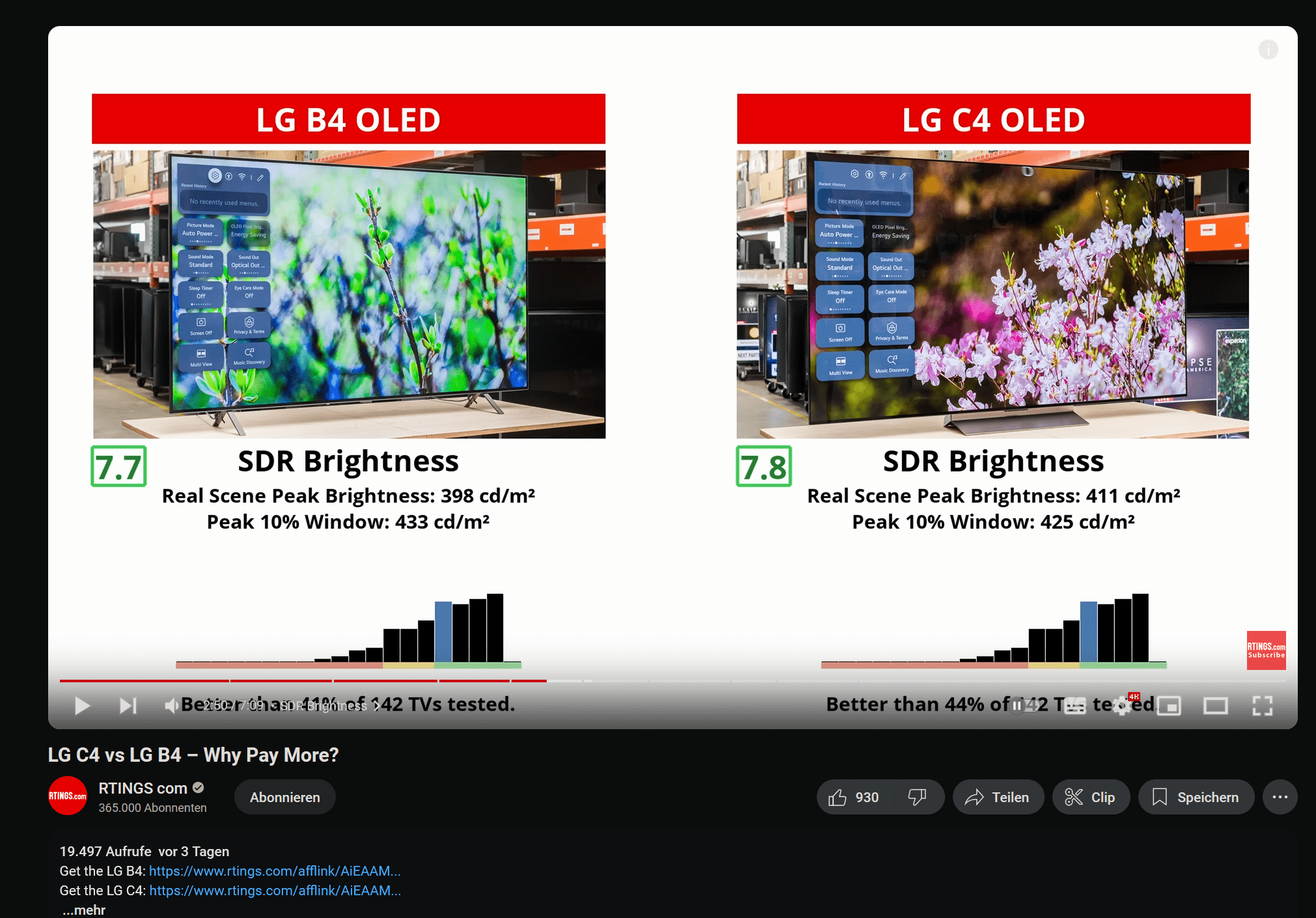Expand the description with ...mehr
The height and width of the screenshot is (918, 1316).
83,910
